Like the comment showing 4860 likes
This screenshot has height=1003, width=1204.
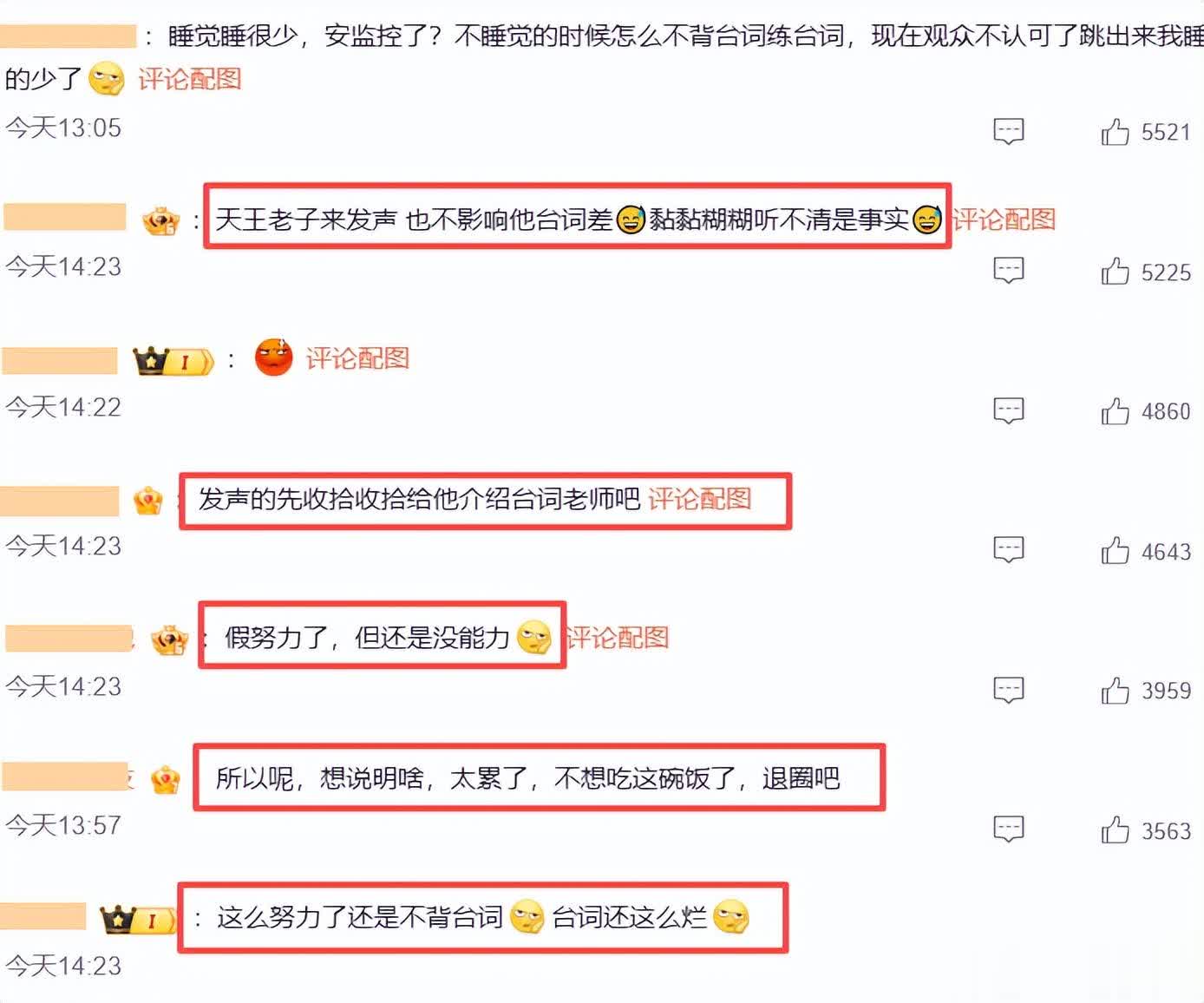(1115, 411)
